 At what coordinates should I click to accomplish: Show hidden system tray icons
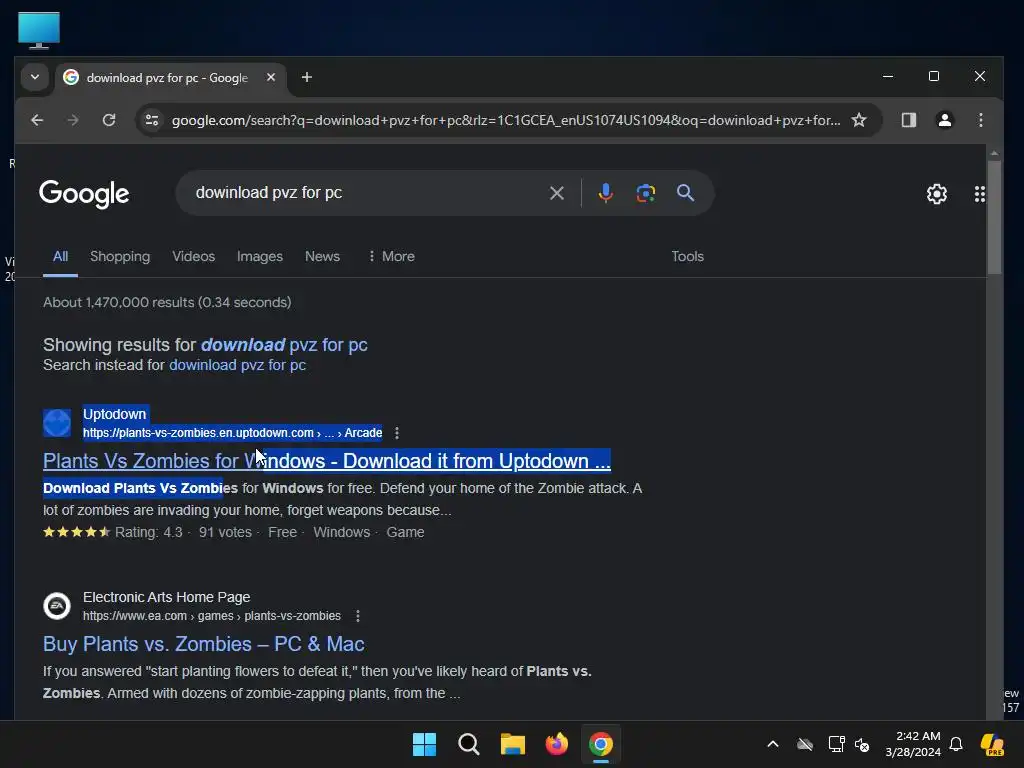(x=773, y=744)
